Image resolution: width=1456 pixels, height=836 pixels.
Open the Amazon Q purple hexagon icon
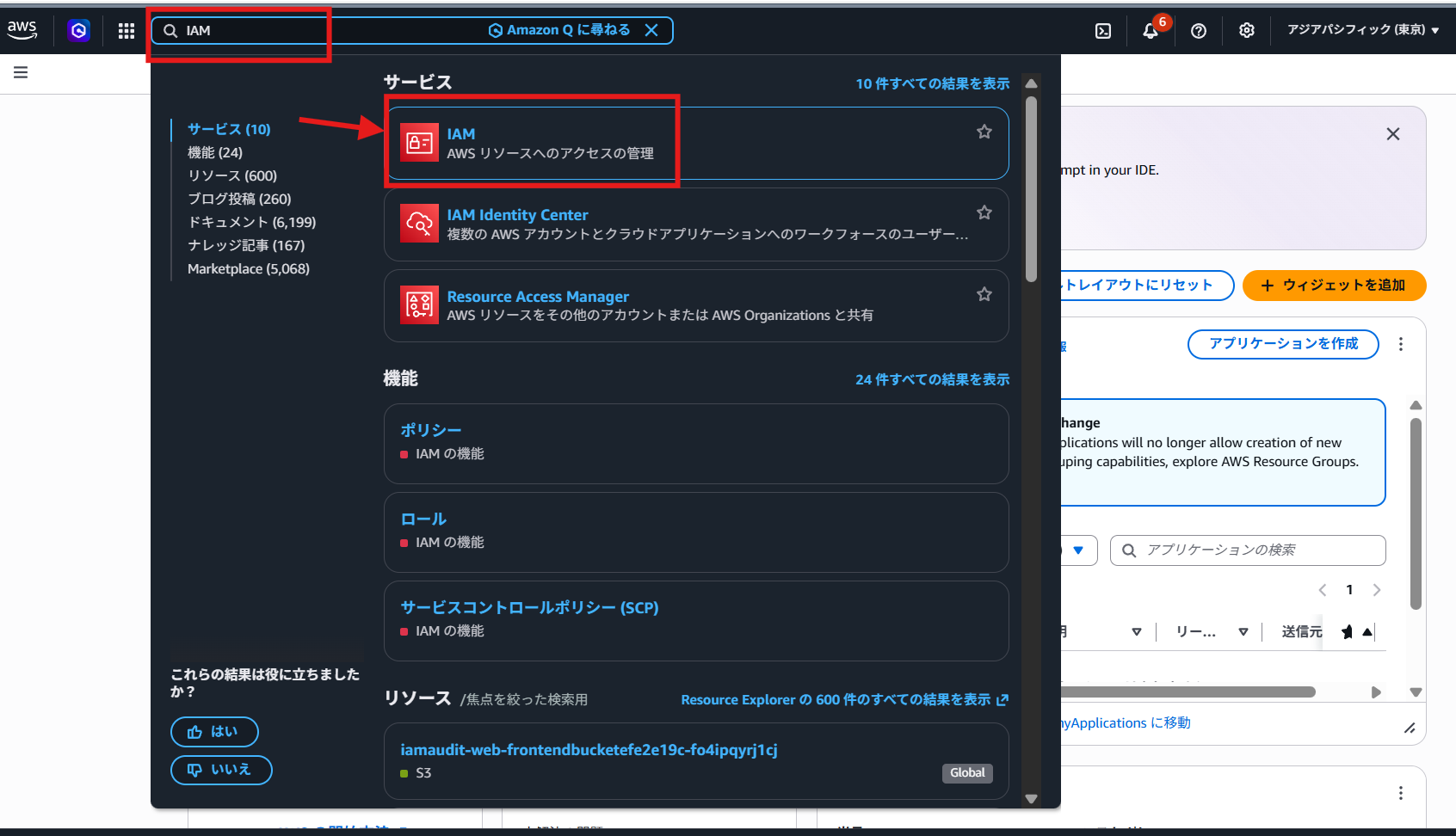coord(79,31)
